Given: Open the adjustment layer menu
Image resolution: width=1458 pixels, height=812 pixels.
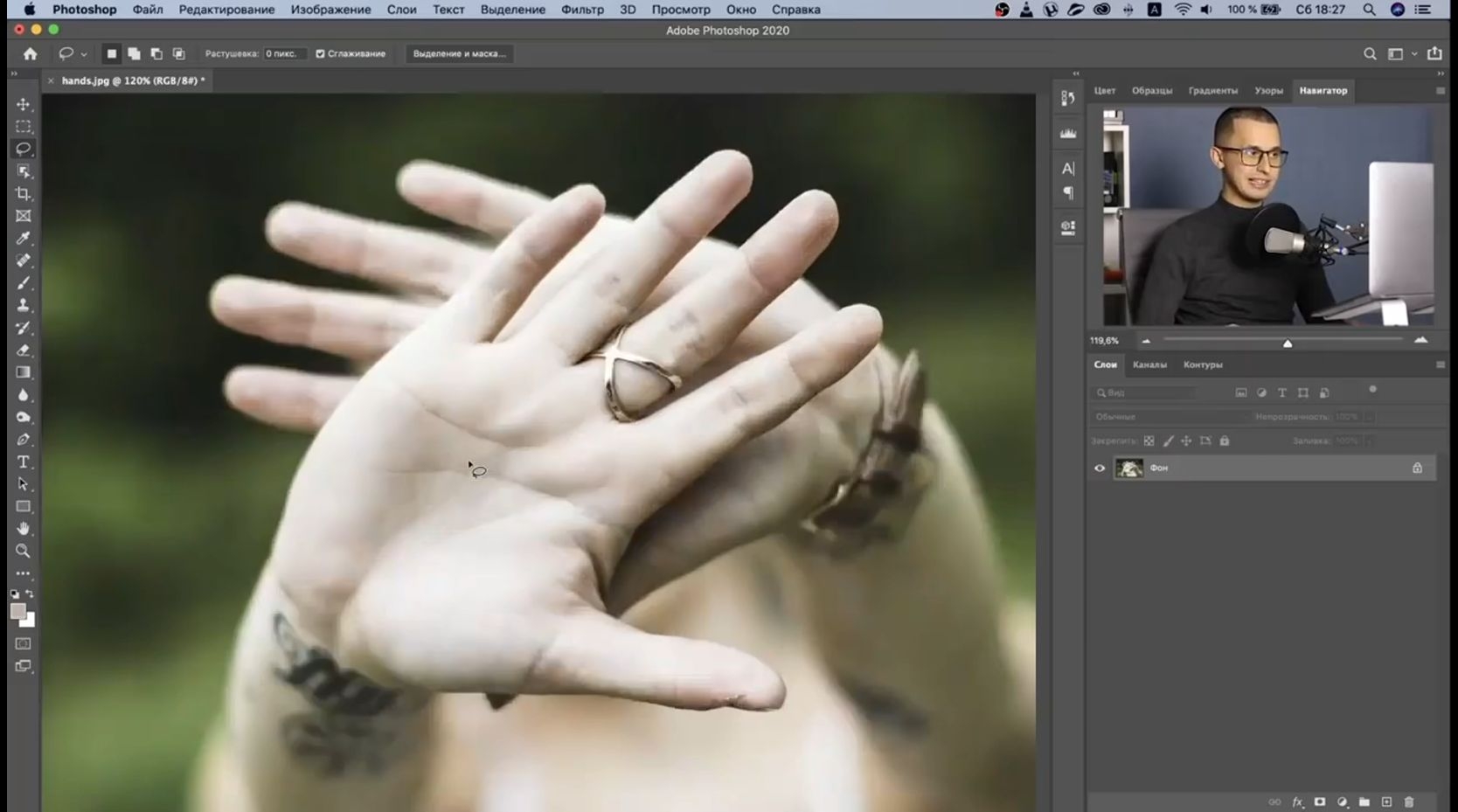Looking at the screenshot, I should pyautogui.click(x=1343, y=802).
